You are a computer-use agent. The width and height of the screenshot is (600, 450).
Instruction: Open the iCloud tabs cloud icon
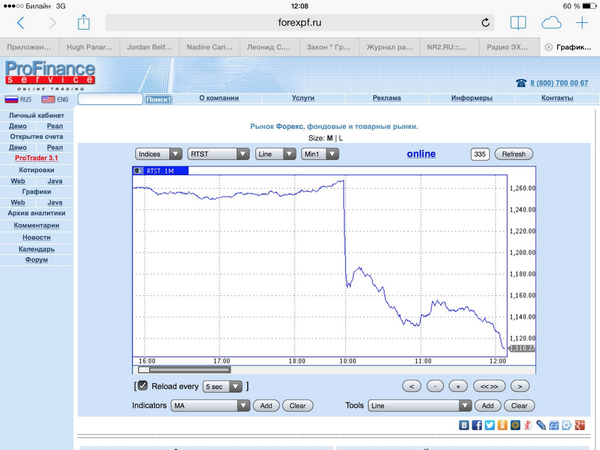[551, 22]
